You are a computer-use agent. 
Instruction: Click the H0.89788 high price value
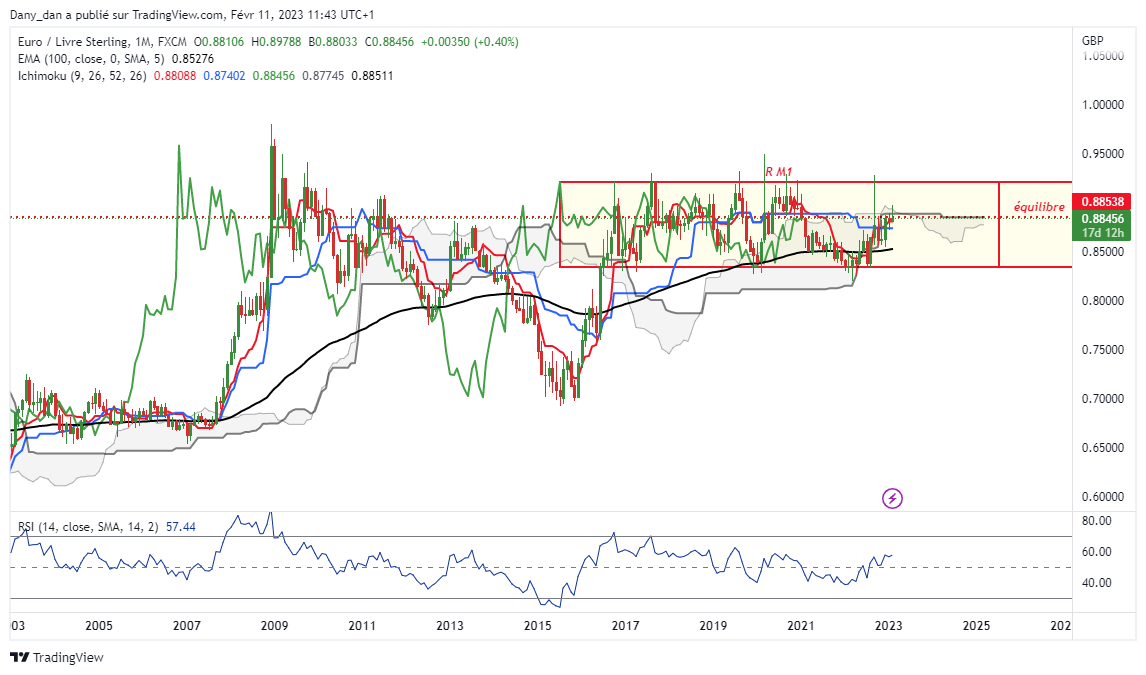coord(276,42)
